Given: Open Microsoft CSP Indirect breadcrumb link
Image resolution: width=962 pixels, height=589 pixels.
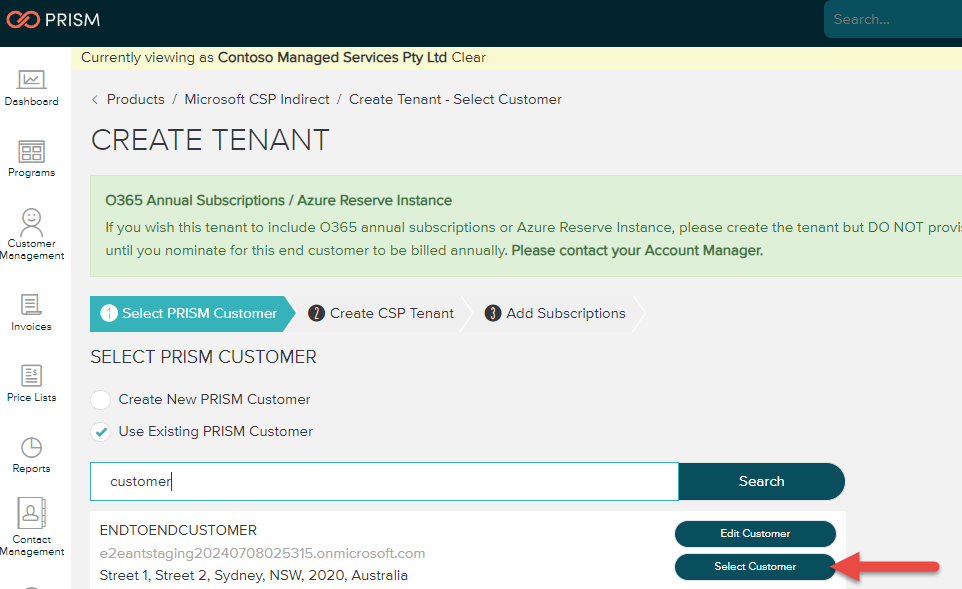Looking at the screenshot, I should [x=257, y=99].
